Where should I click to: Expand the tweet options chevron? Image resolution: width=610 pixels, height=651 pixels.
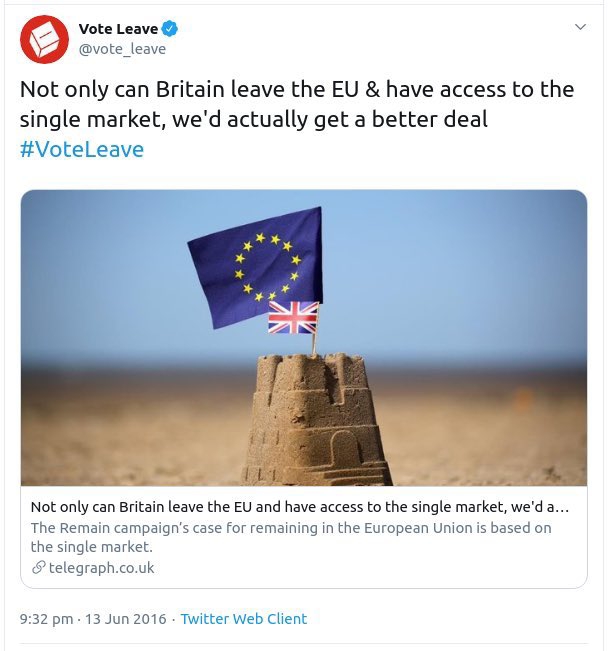point(580,27)
